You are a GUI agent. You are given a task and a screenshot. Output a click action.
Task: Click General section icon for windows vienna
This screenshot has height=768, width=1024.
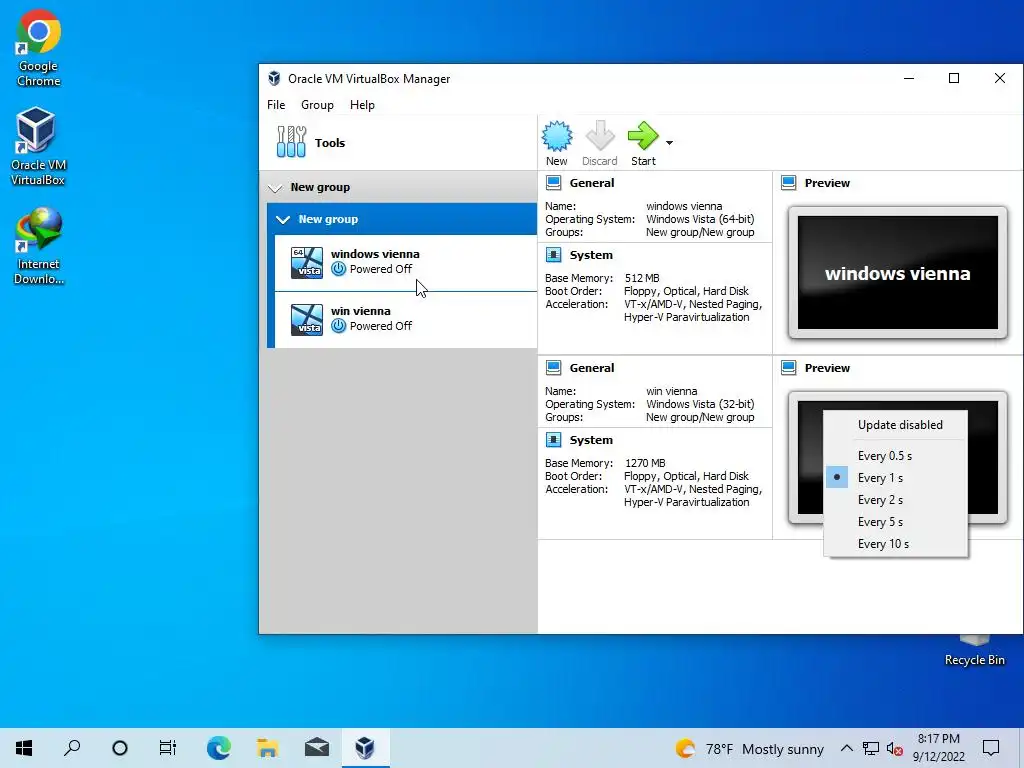(x=554, y=183)
